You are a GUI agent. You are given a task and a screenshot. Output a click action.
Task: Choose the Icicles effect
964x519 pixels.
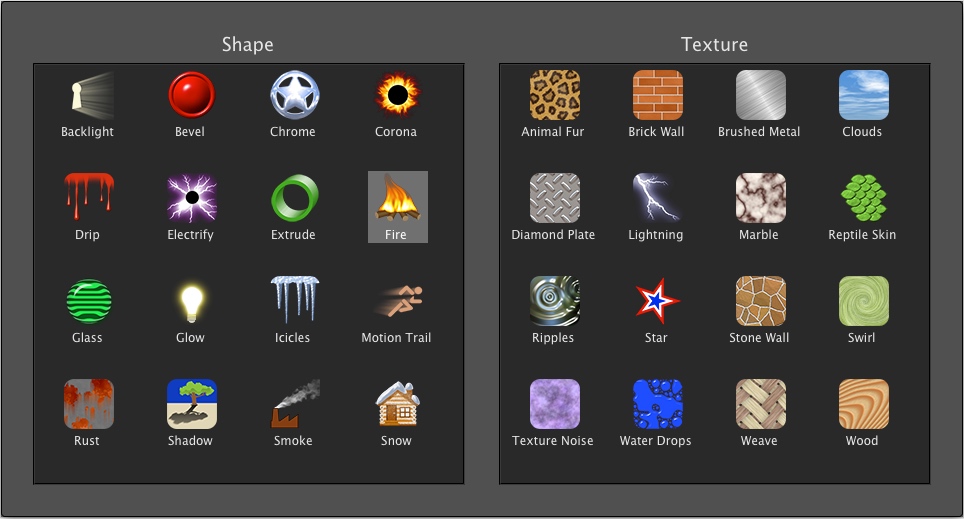pos(294,301)
